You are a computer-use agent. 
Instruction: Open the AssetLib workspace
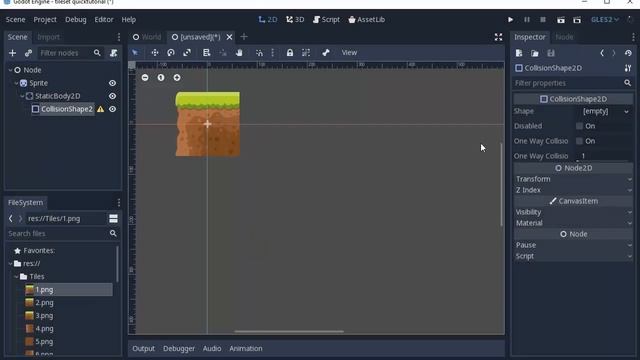click(x=367, y=20)
